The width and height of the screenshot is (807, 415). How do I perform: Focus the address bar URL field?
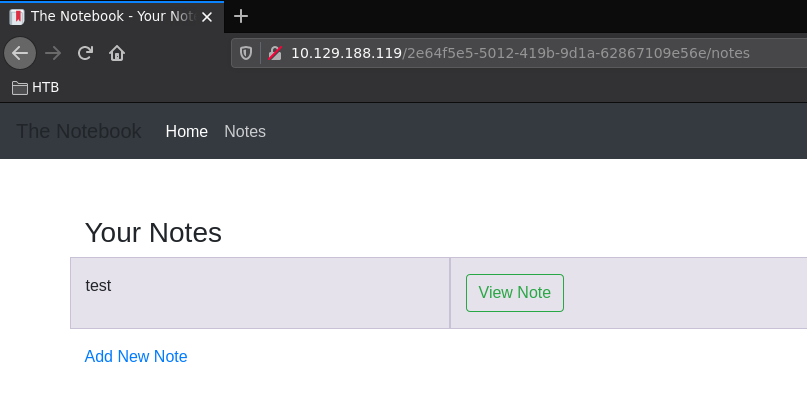pos(520,53)
